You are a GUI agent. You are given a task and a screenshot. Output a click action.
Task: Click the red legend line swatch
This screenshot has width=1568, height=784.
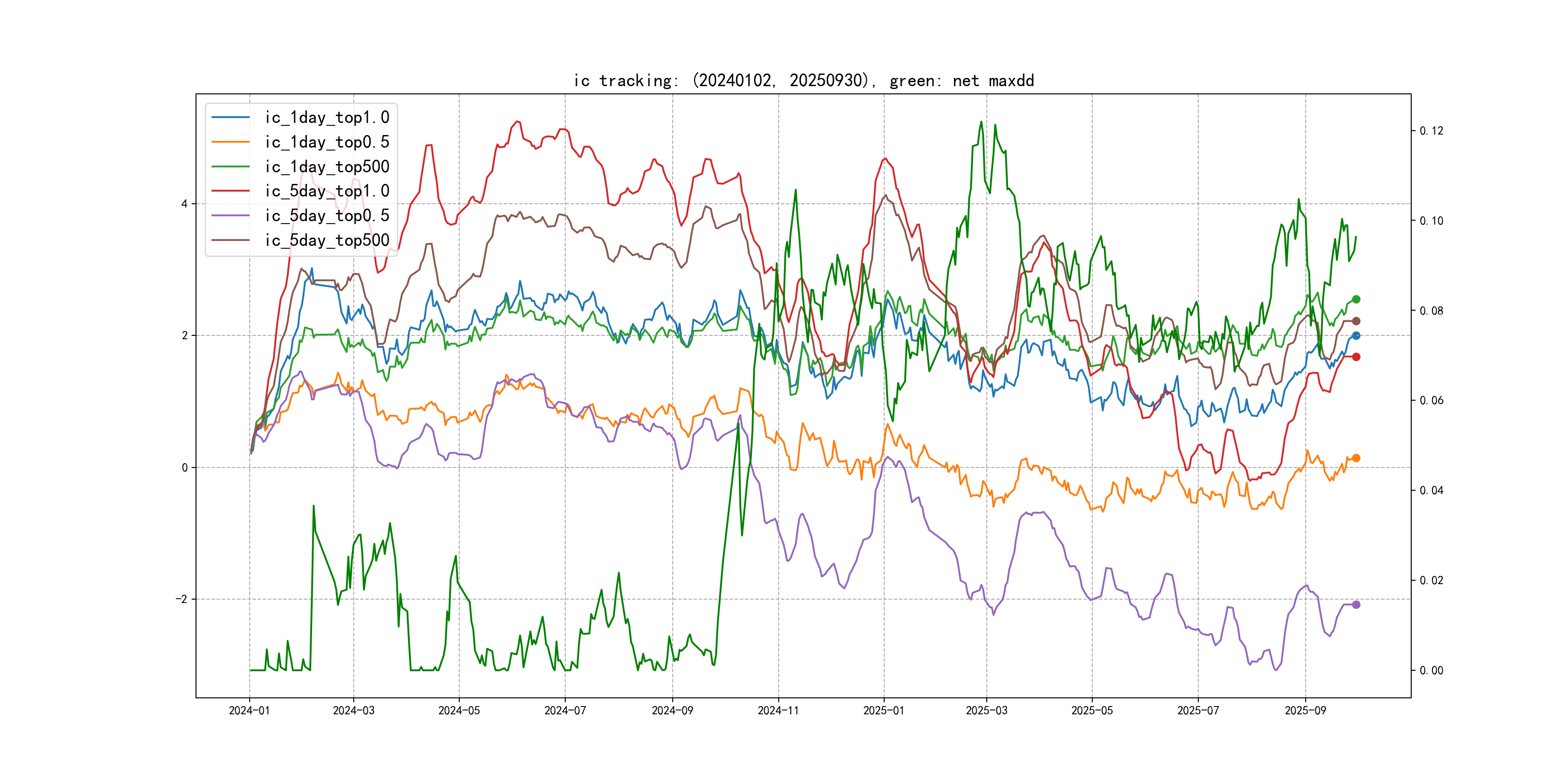tap(231, 191)
